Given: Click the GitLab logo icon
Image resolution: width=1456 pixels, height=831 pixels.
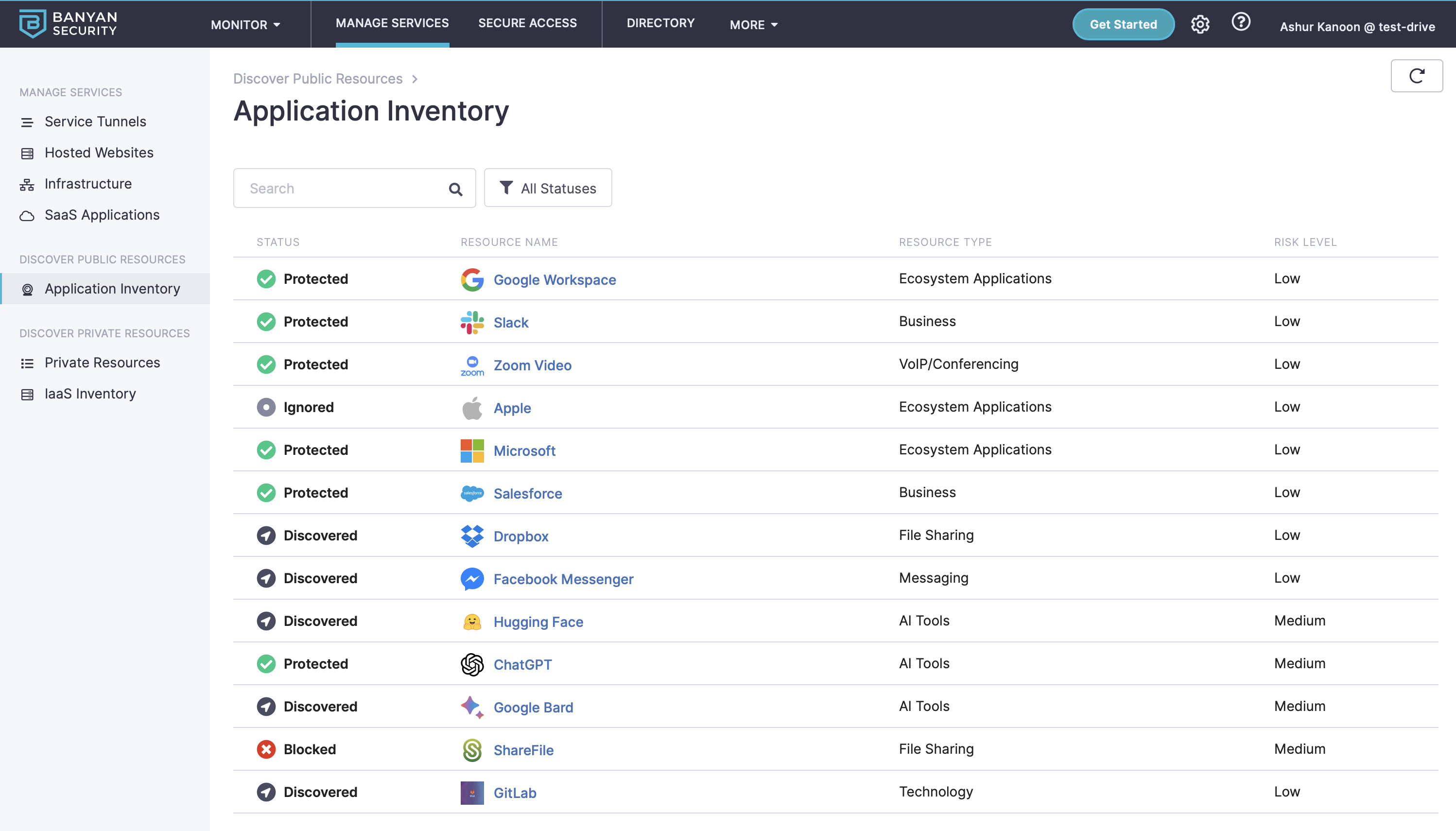Looking at the screenshot, I should tap(472, 793).
